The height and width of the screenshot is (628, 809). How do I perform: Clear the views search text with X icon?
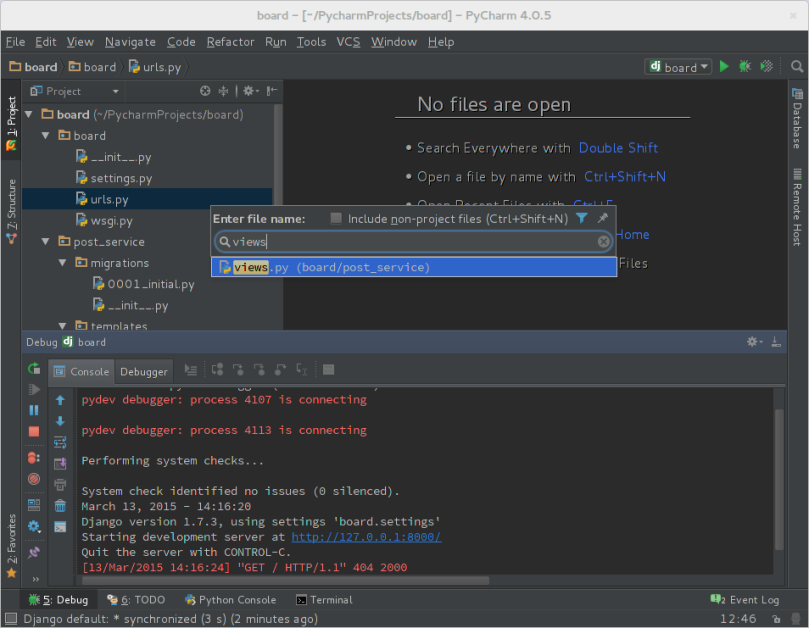(603, 241)
